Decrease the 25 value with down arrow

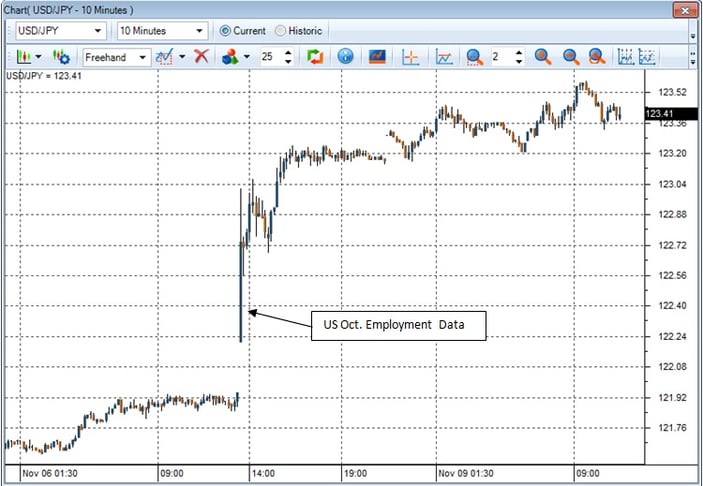click(x=288, y=61)
